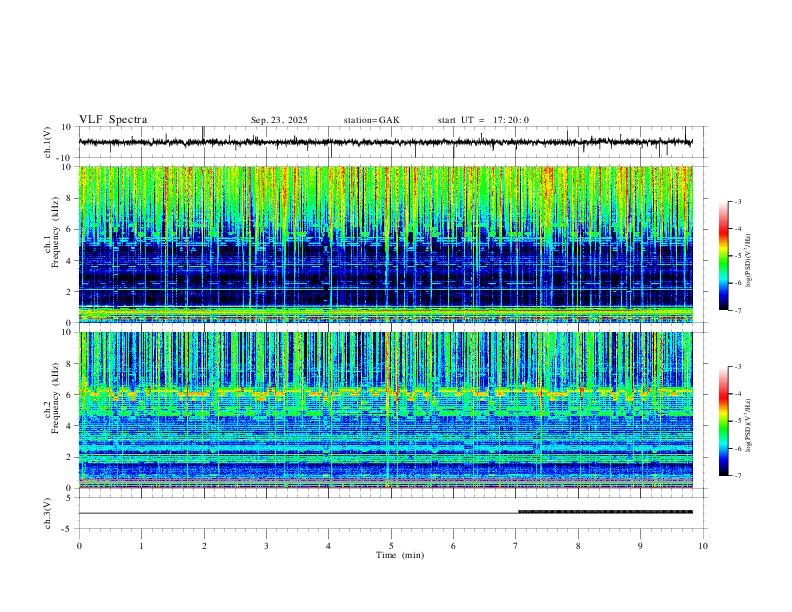Screen dimensions: 792x612
Task: Click the time axis tick label "5"
Action: click(x=391, y=546)
